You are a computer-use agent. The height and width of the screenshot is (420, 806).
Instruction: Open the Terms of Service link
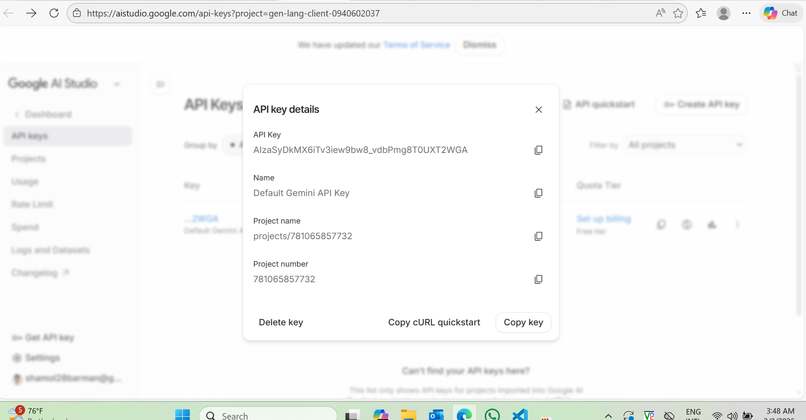pyautogui.click(x=416, y=45)
